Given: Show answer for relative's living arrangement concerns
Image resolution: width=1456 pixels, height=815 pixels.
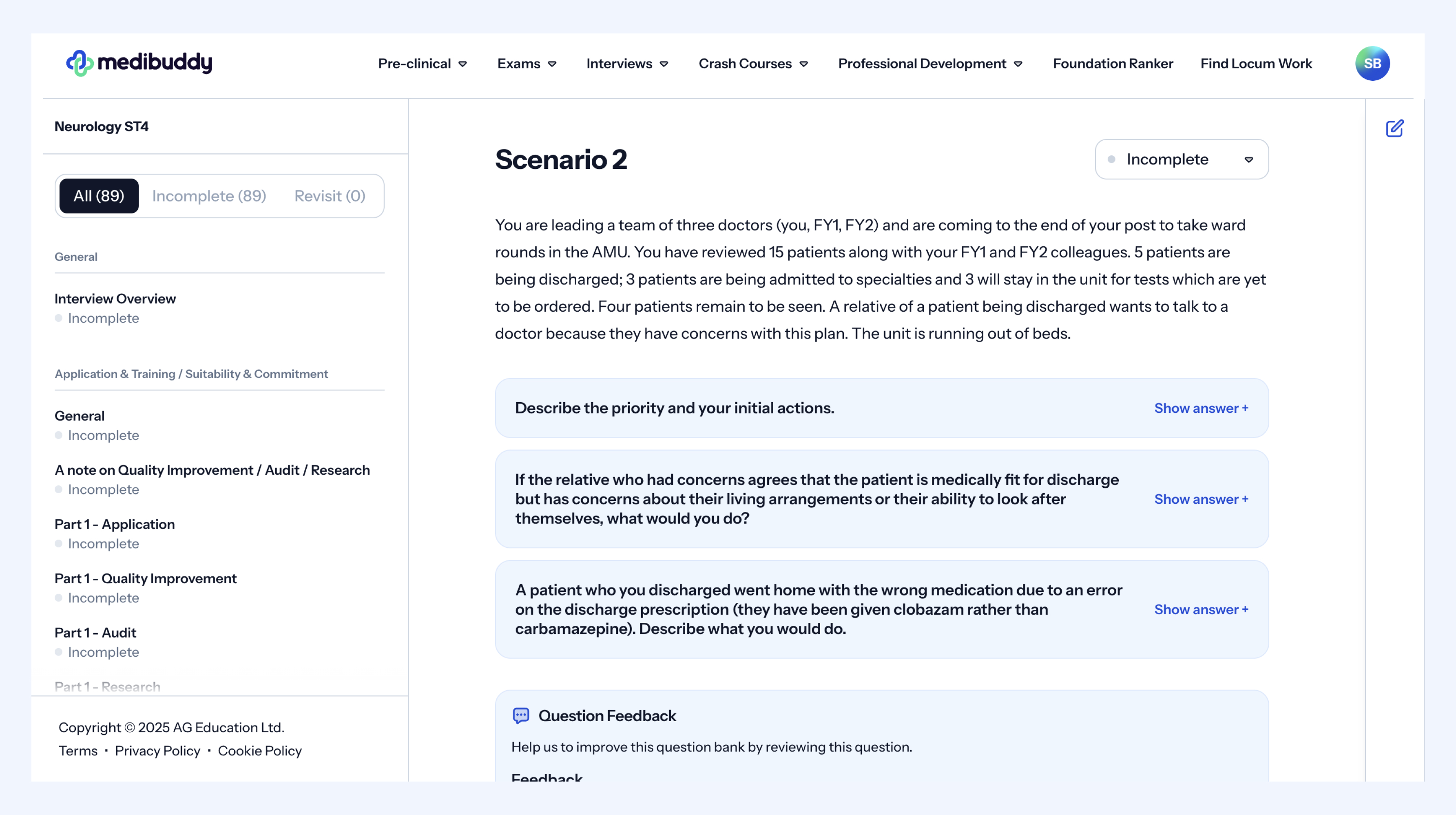Looking at the screenshot, I should pos(1201,499).
